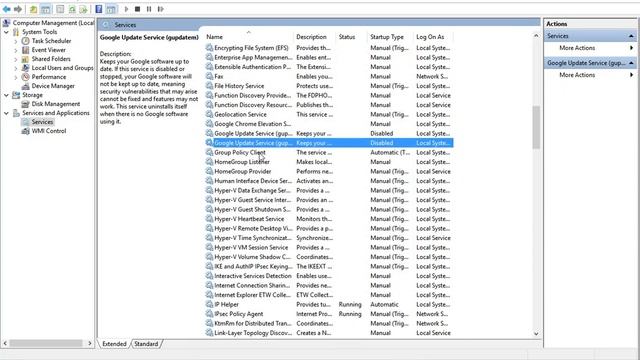Click the gear icon beside Fax service

pos(209,76)
